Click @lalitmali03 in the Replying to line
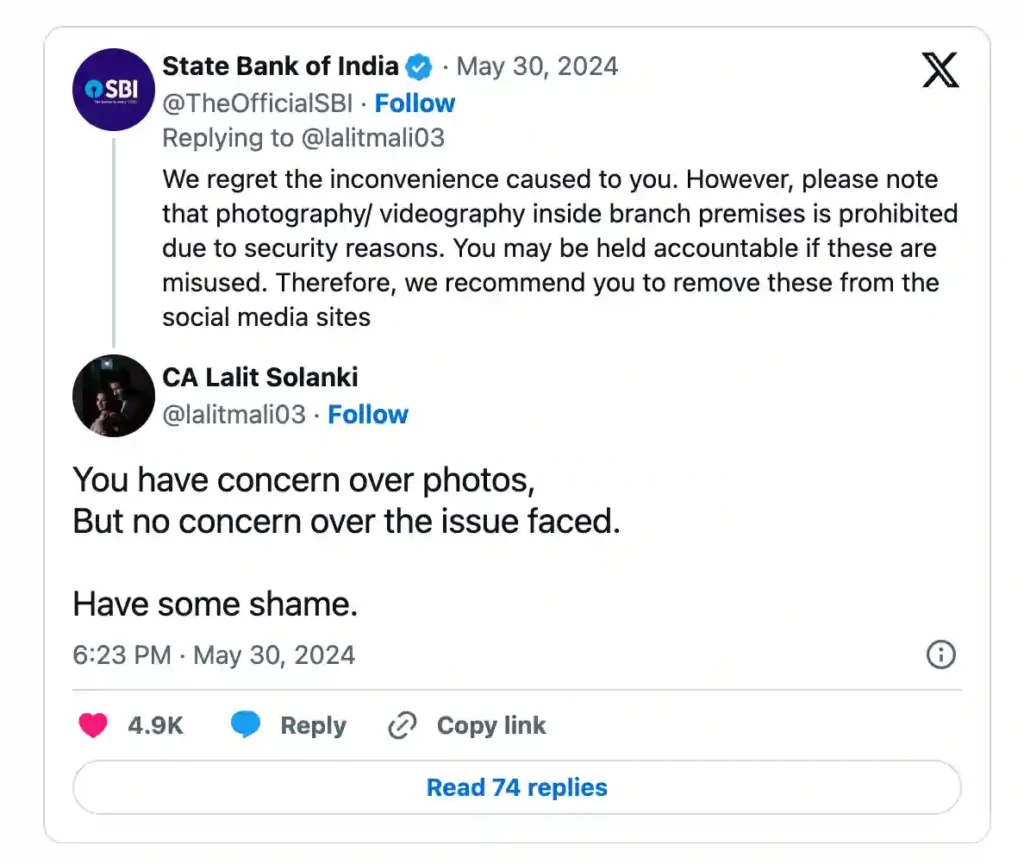The image size is (1024, 864). [372, 137]
